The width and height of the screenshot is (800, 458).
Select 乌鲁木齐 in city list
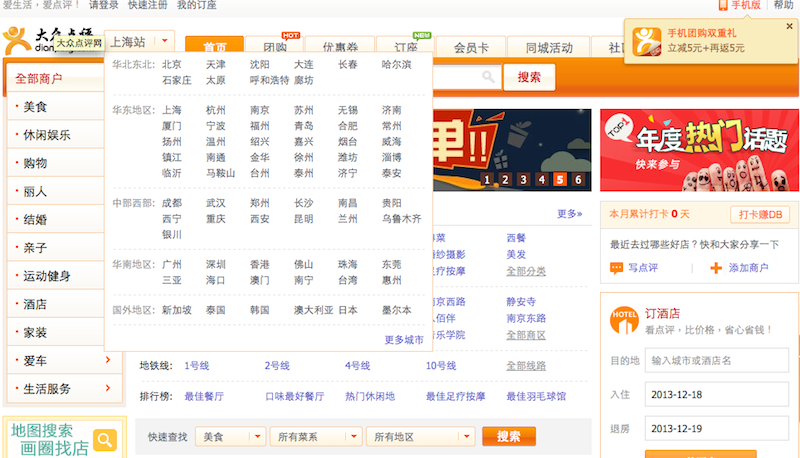pos(402,219)
